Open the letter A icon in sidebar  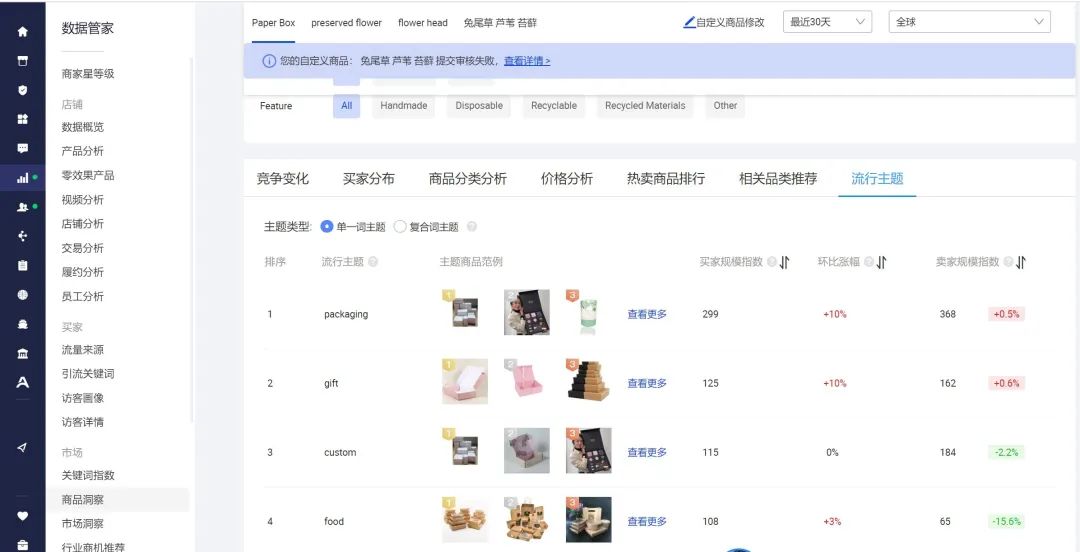point(23,382)
